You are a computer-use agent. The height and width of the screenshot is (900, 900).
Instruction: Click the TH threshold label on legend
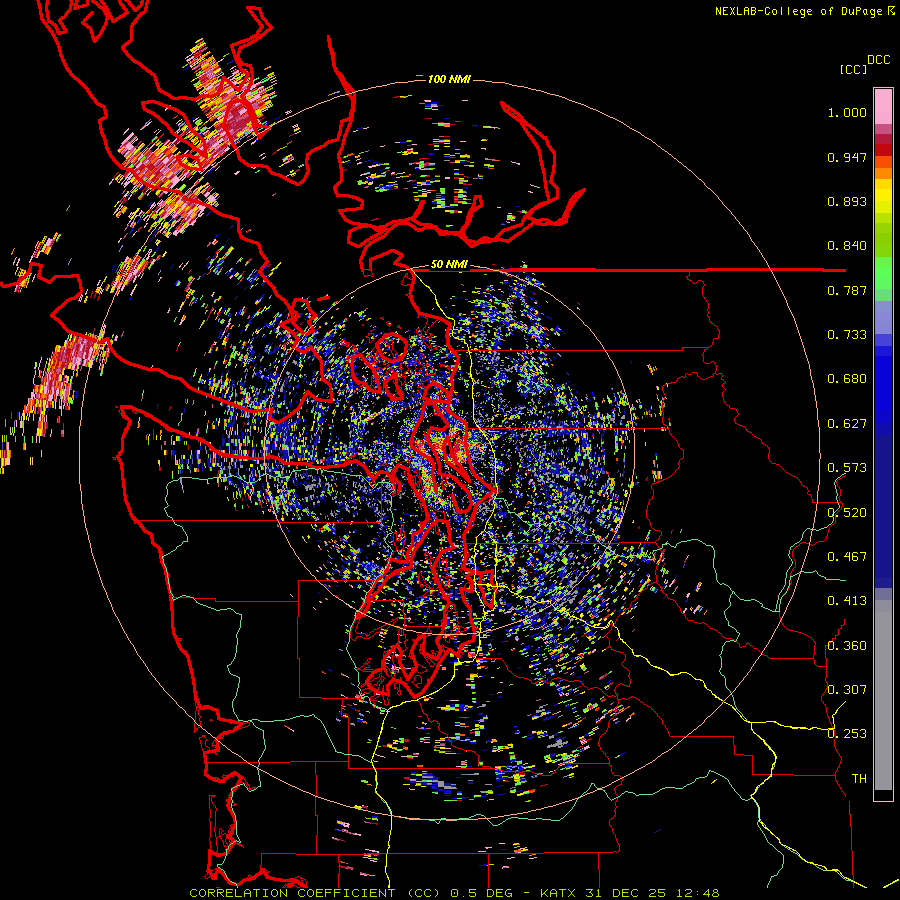(x=859, y=779)
